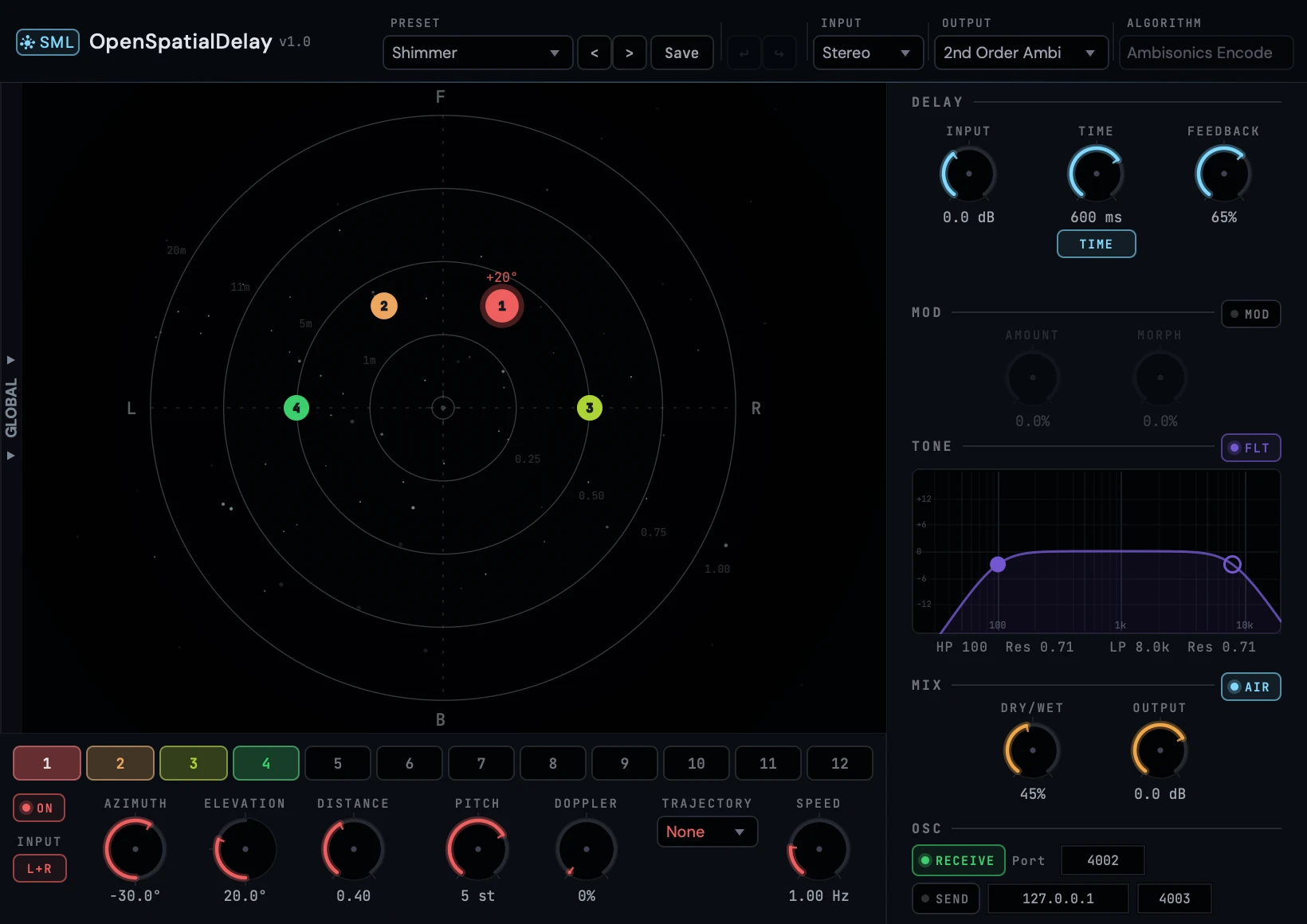Toggle OSC RECEIVE
The image size is (1307, 924).
click(x=959, y=860)
